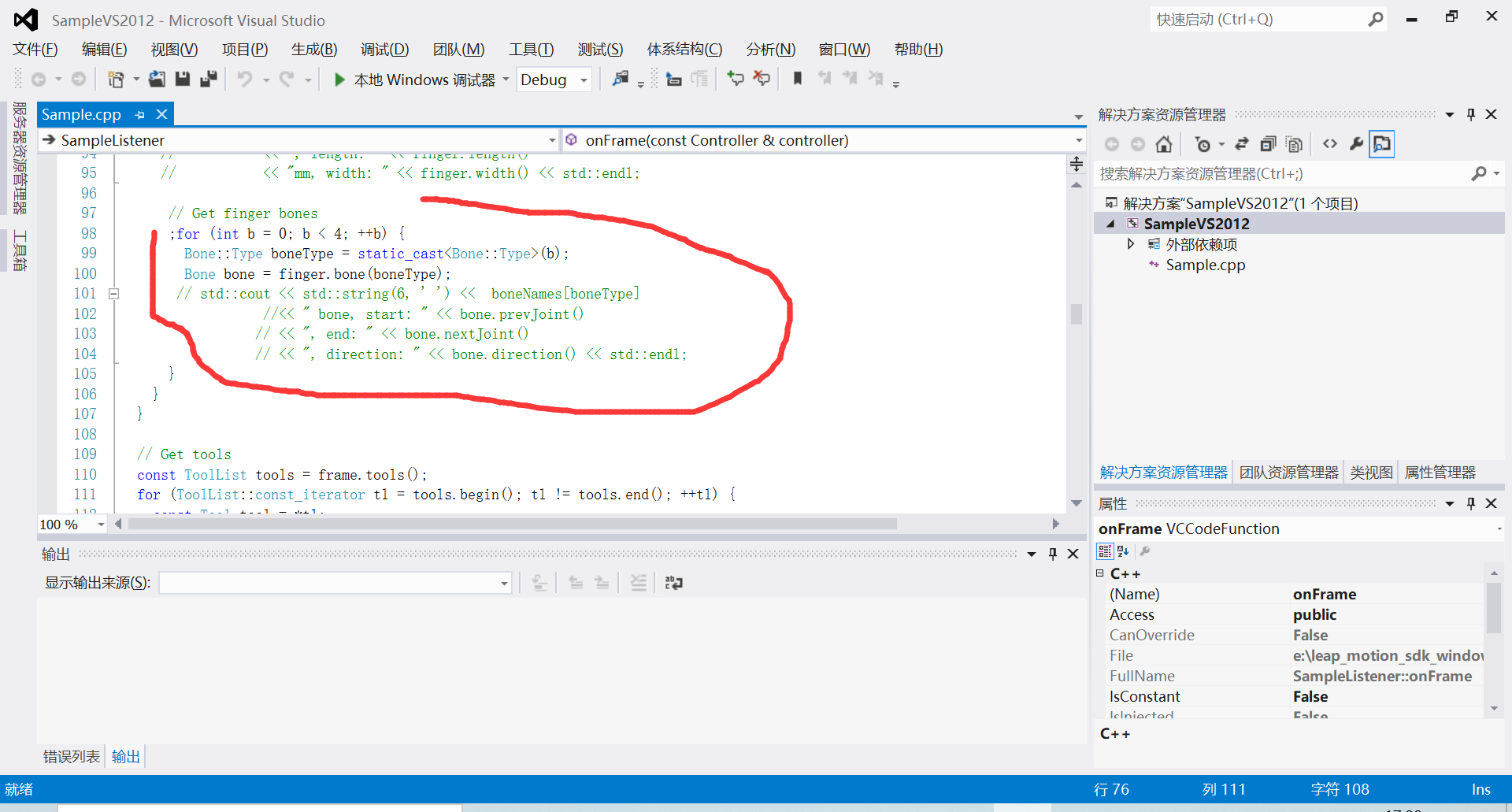Click the show all files icon
Image resolution: width=1512 pixels, height=812 pixels.
1294,144
